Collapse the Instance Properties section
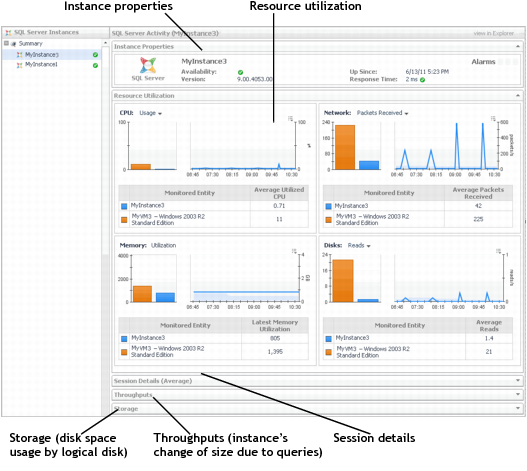The height and width of the screenshot is (471, 527). pyautogui.click(x=518, y=46)
